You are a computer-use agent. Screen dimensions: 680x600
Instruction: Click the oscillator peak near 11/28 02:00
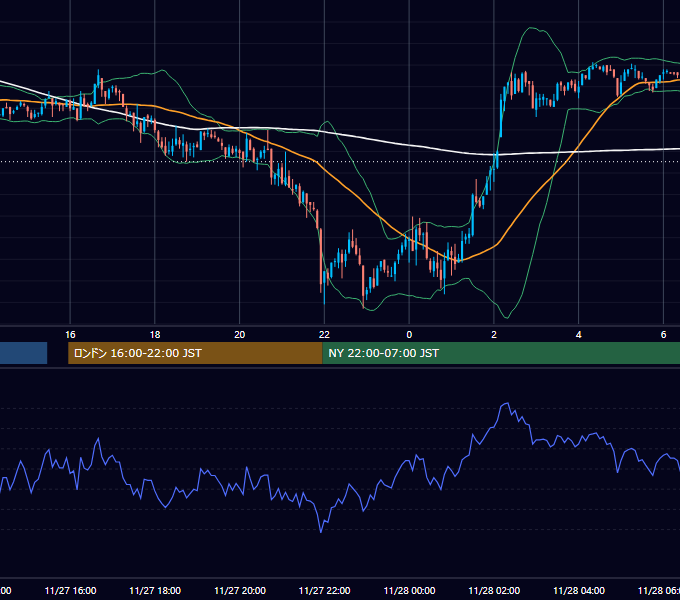click(505, 404)
